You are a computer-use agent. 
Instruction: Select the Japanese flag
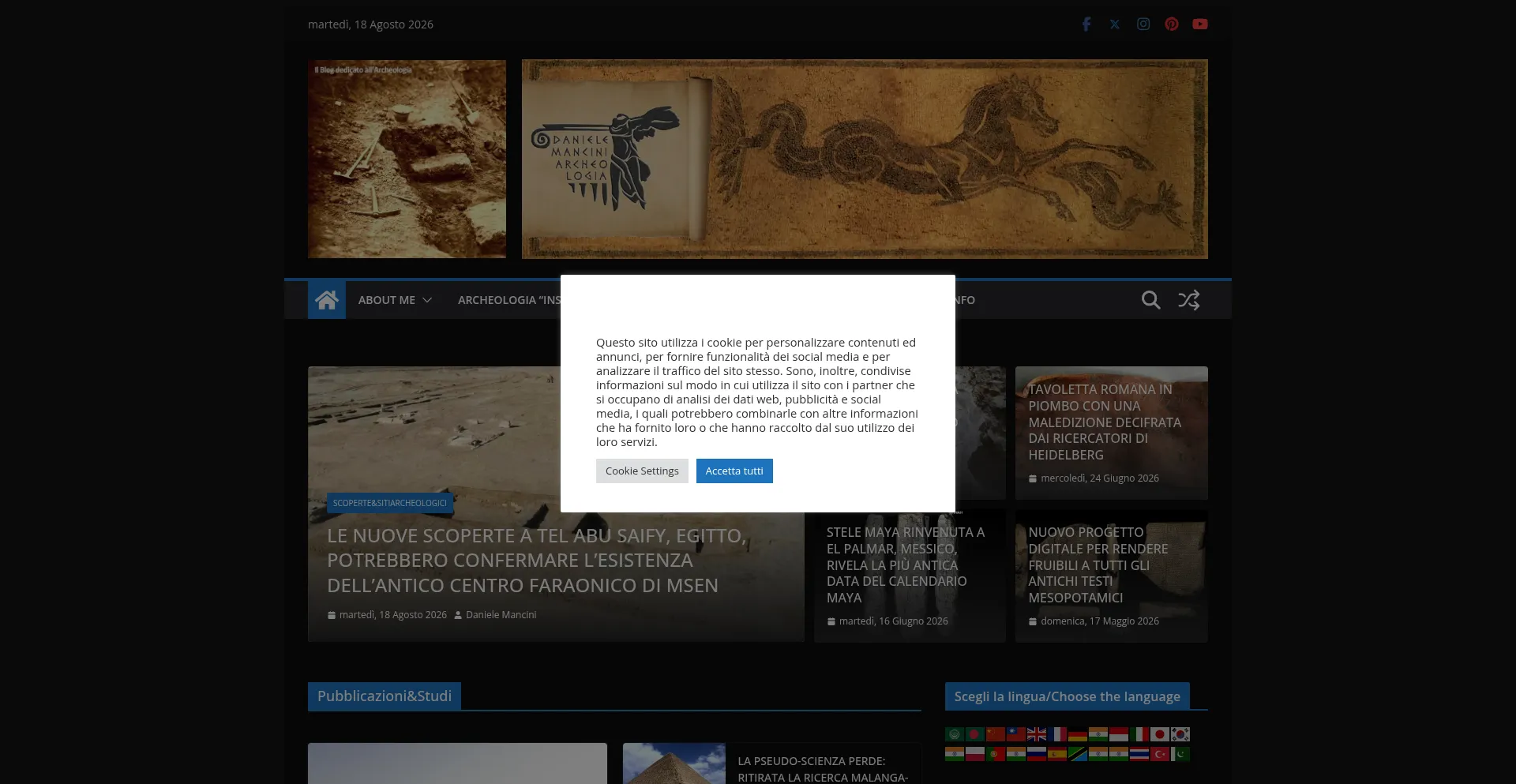[1160, 734]
